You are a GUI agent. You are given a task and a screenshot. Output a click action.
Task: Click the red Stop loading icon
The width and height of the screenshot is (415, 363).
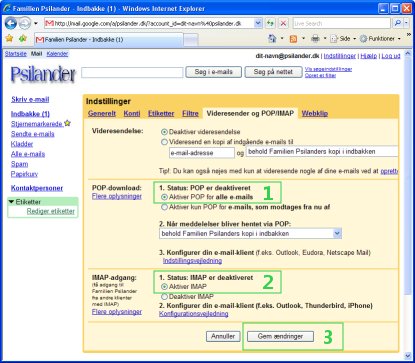coord(283,23)
